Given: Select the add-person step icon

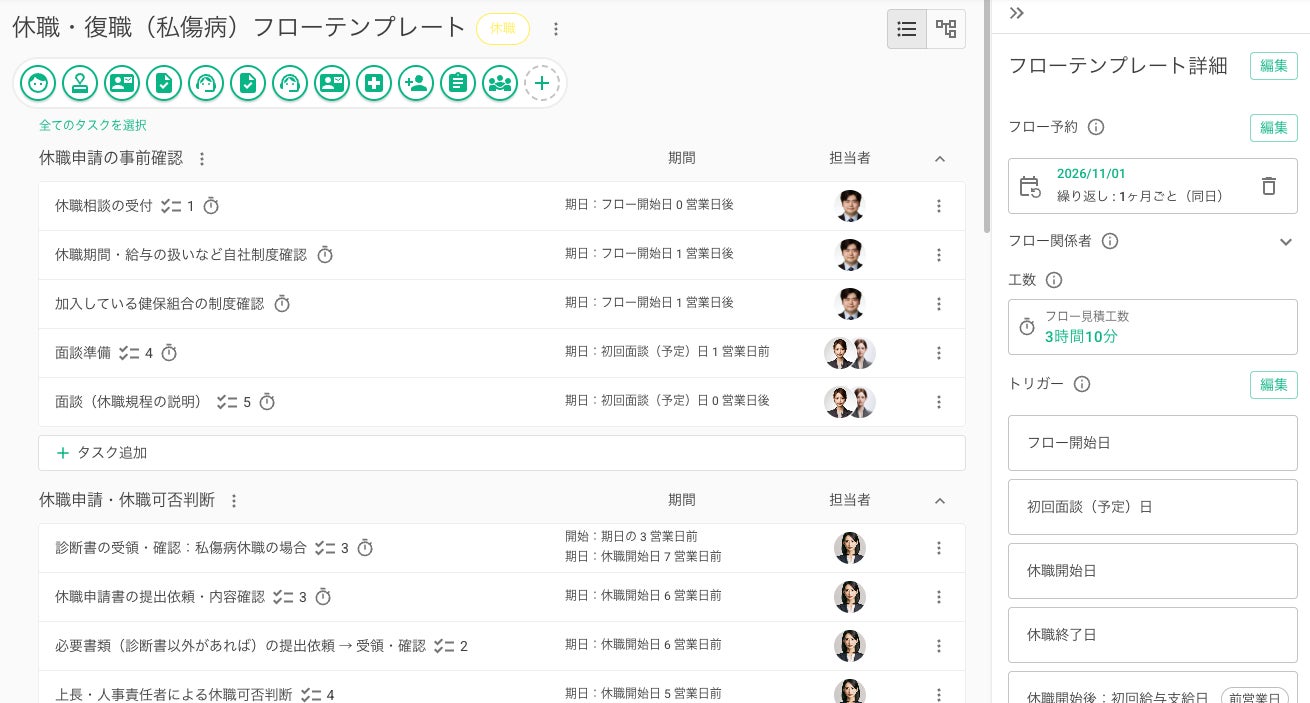Looking at the screenshot, I should click(416, 83).
